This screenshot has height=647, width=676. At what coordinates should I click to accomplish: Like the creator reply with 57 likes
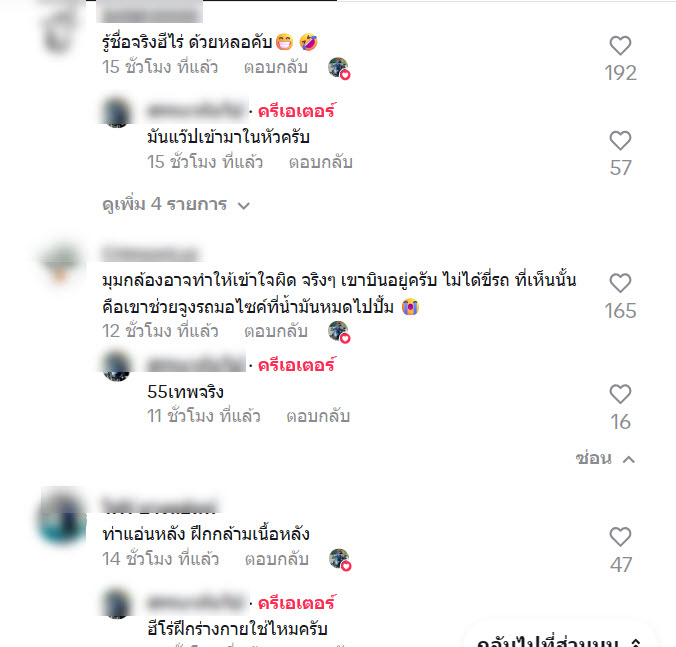(620, 141)
